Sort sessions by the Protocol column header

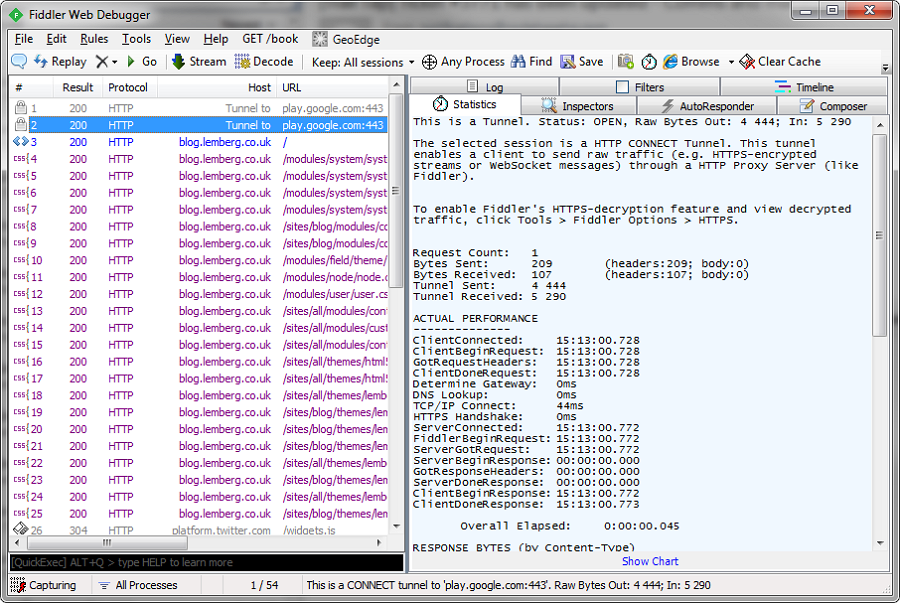click(128, 87)
